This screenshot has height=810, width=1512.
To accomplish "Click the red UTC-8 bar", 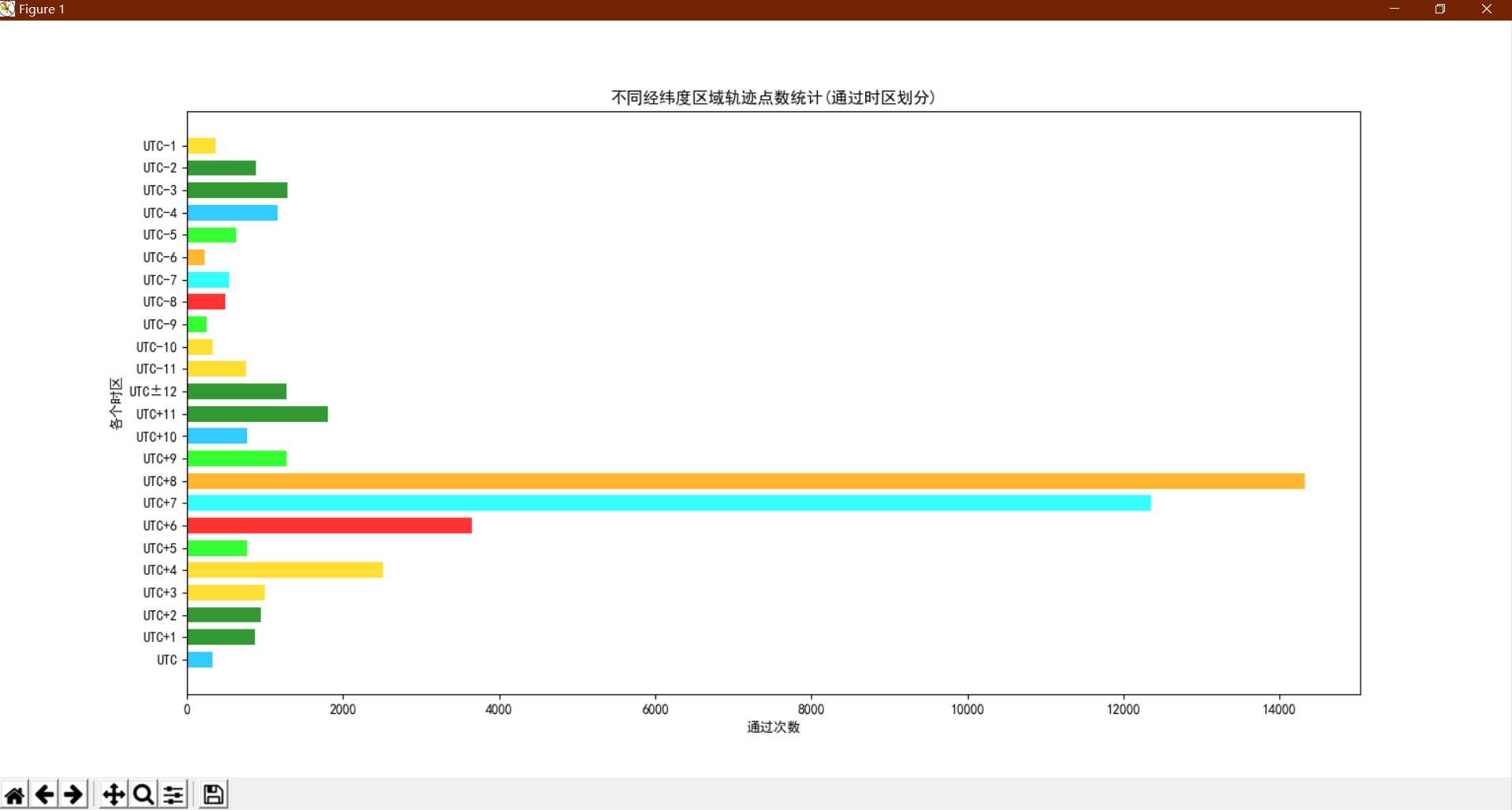I will [x=207, y=302].
